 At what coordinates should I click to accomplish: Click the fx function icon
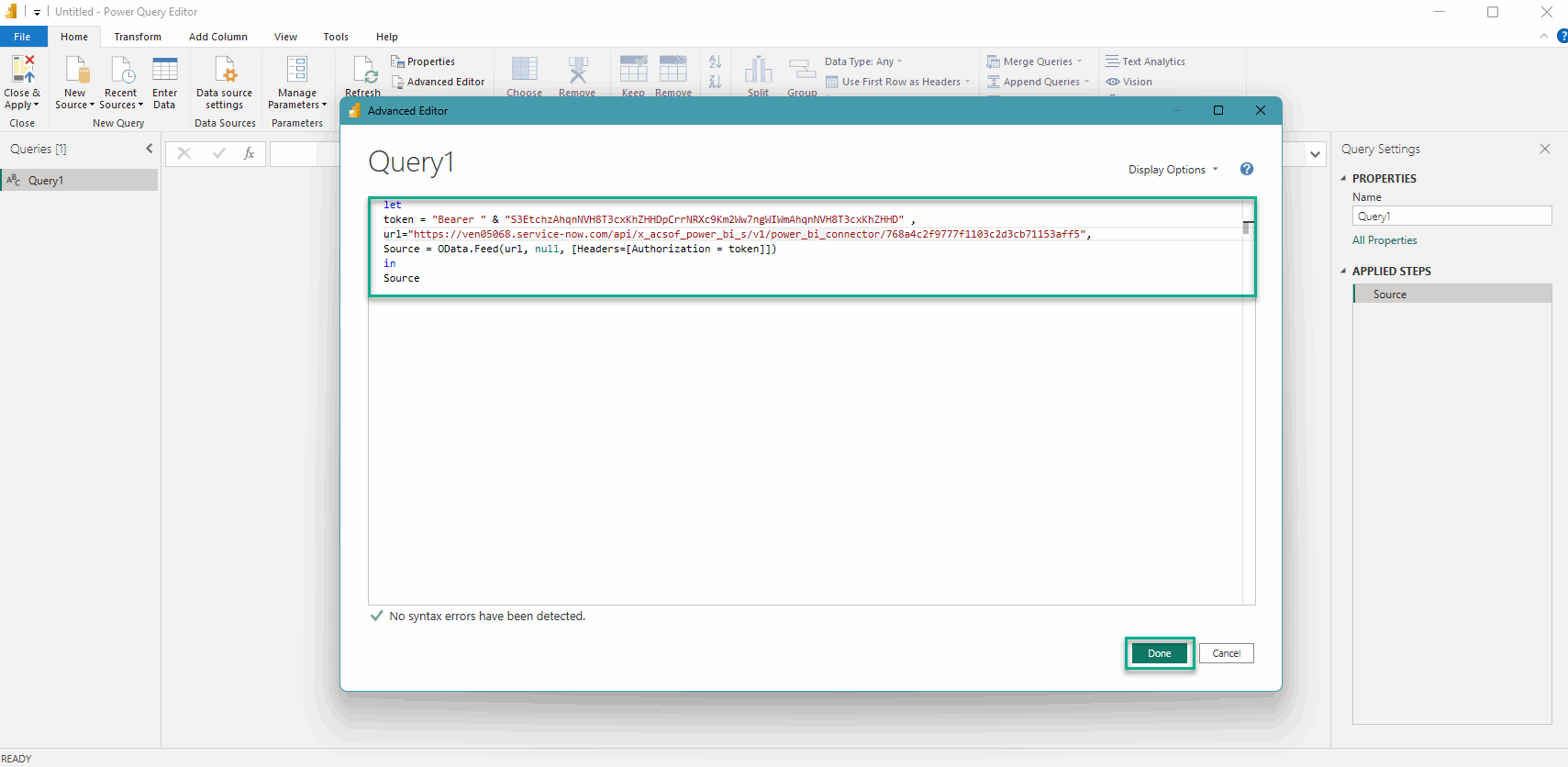coord(249,153)
